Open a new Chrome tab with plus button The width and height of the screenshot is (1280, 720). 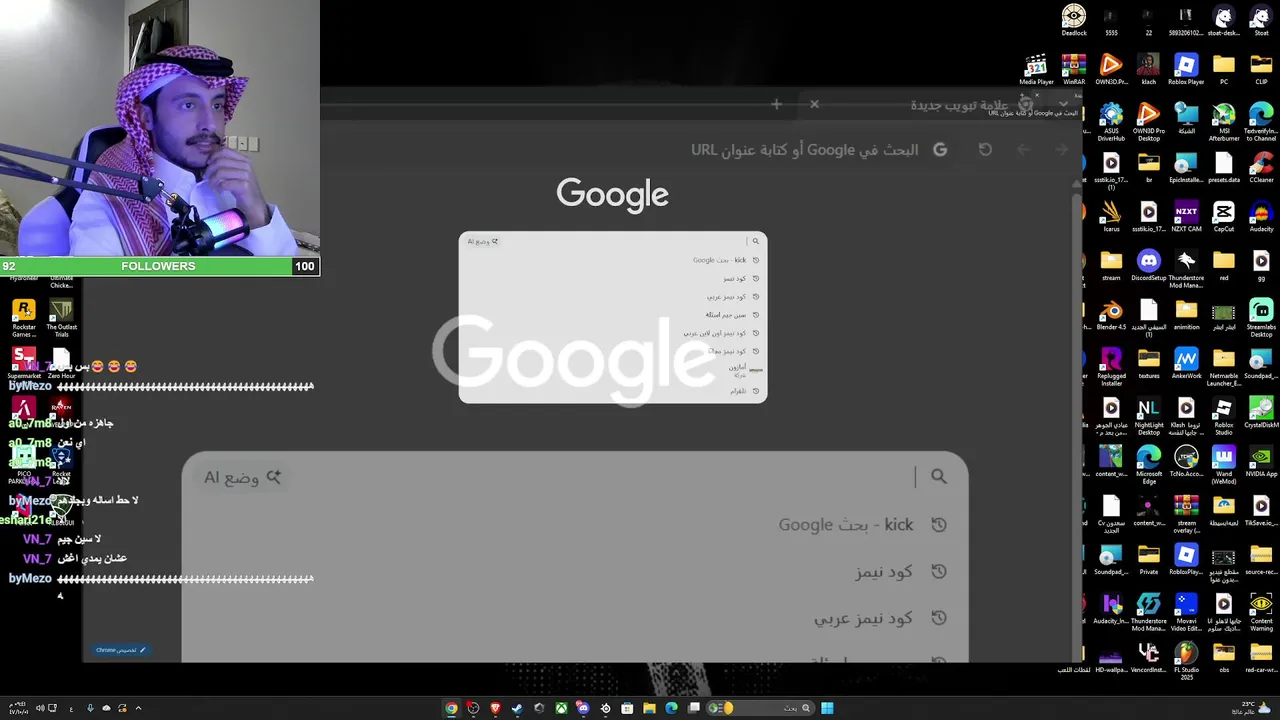776,104
